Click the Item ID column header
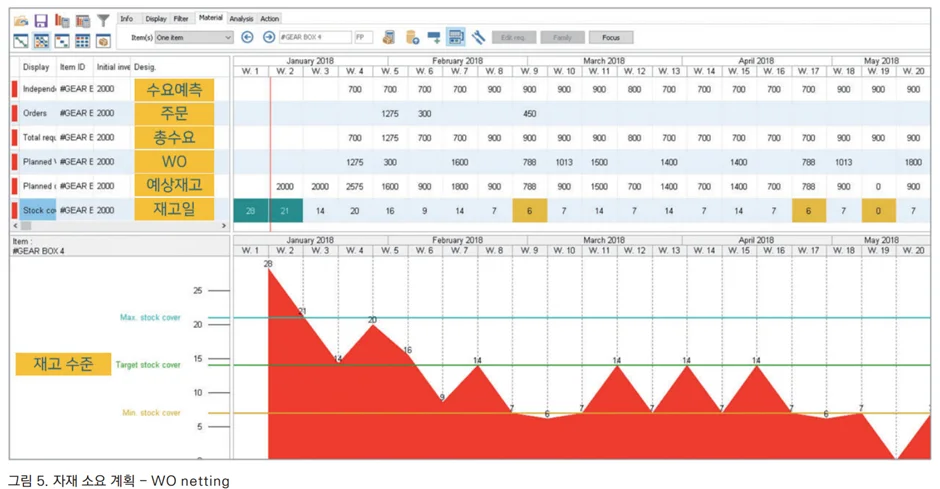This screenshot has height=489, width=940. pyautogui.click(x=73, y=67)
